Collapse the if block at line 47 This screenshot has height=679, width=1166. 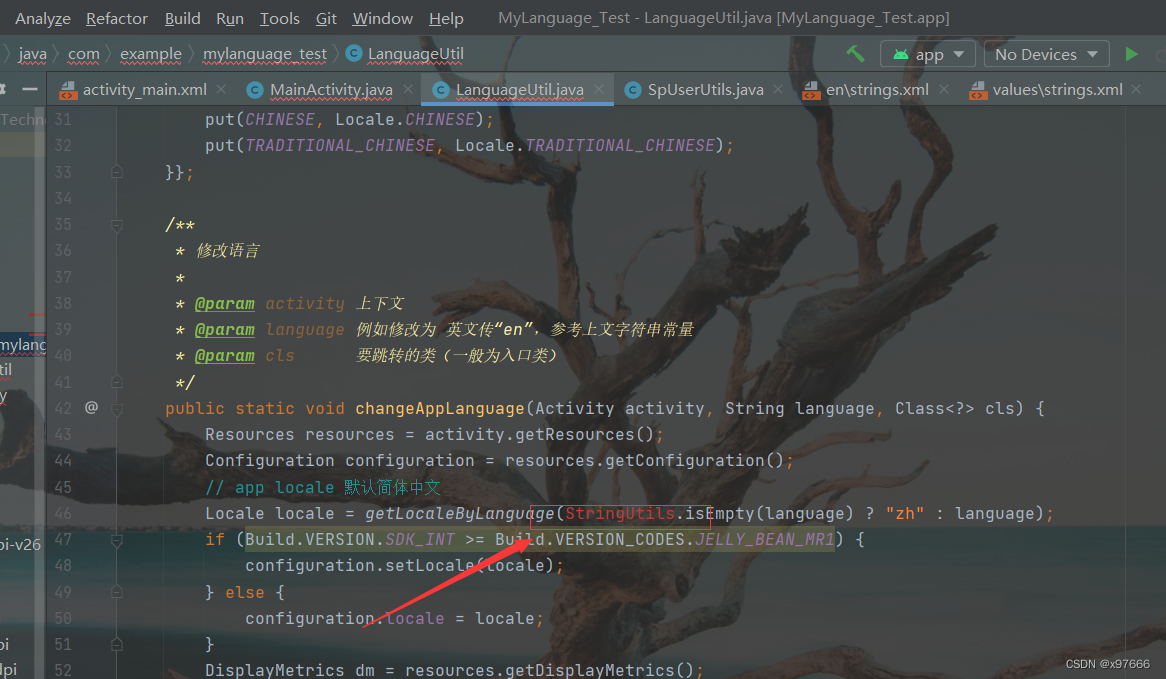tap(117, 540)
